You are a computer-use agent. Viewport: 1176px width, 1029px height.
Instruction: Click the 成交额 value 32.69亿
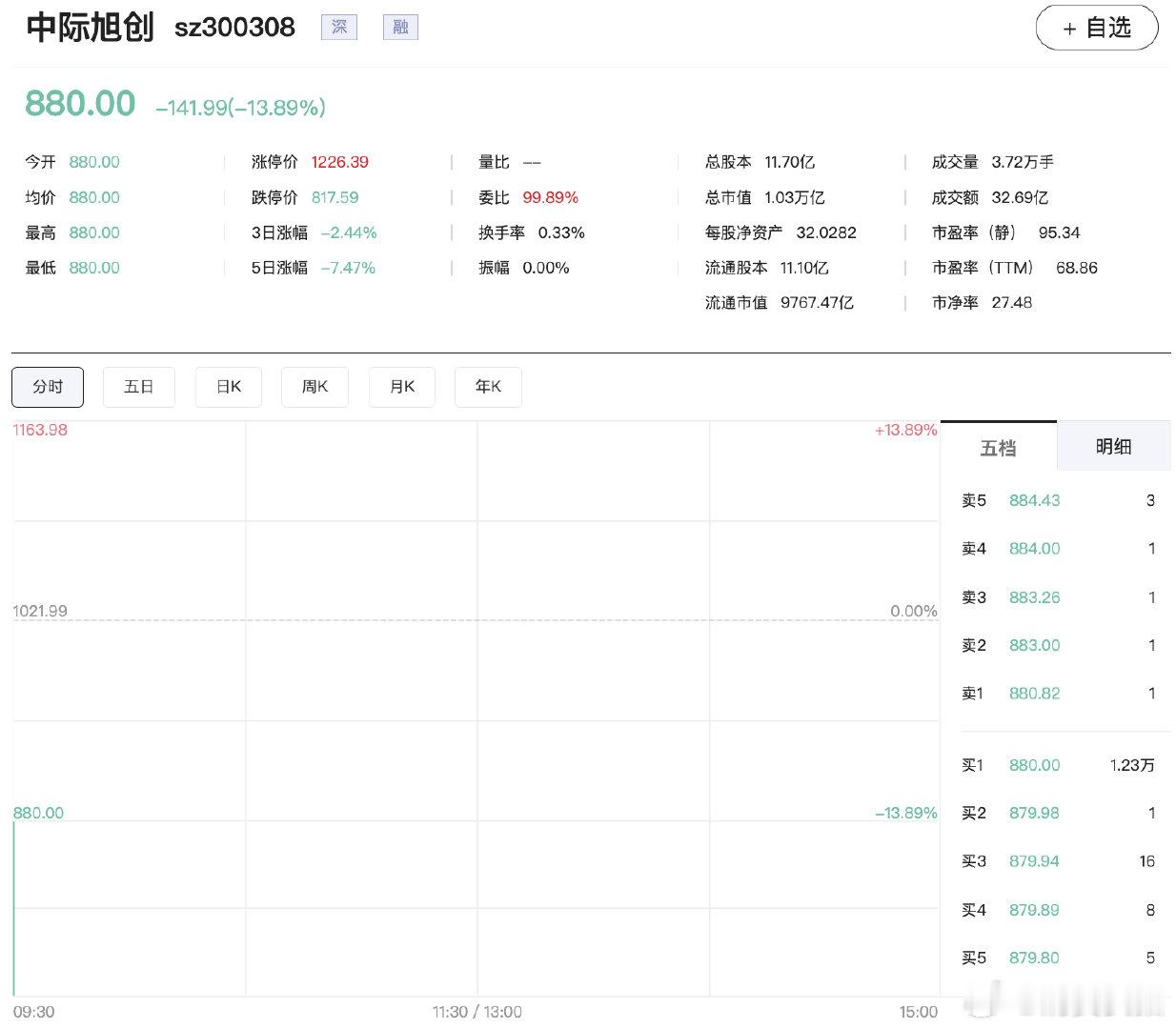point(1020,197)
